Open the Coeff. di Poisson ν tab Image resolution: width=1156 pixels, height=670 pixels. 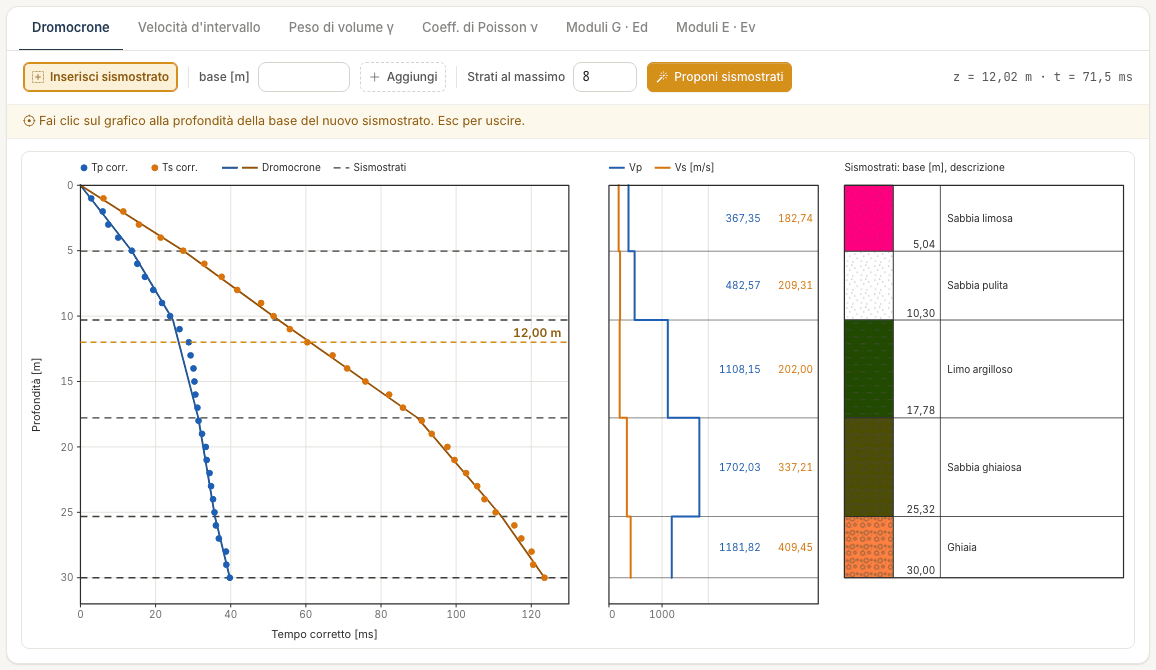(x=480, y=28)
